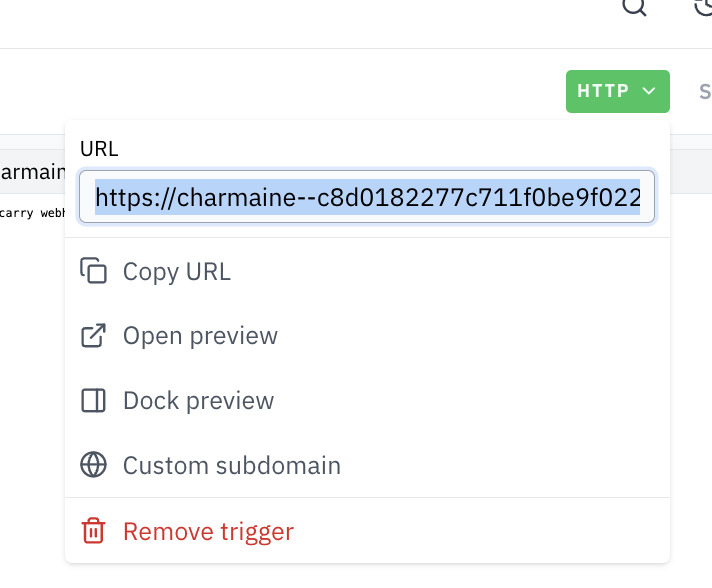Collapse the green HTTP dropdown
Image resolution: width=712 pixels, height=588 pixels.
point(616,91)
